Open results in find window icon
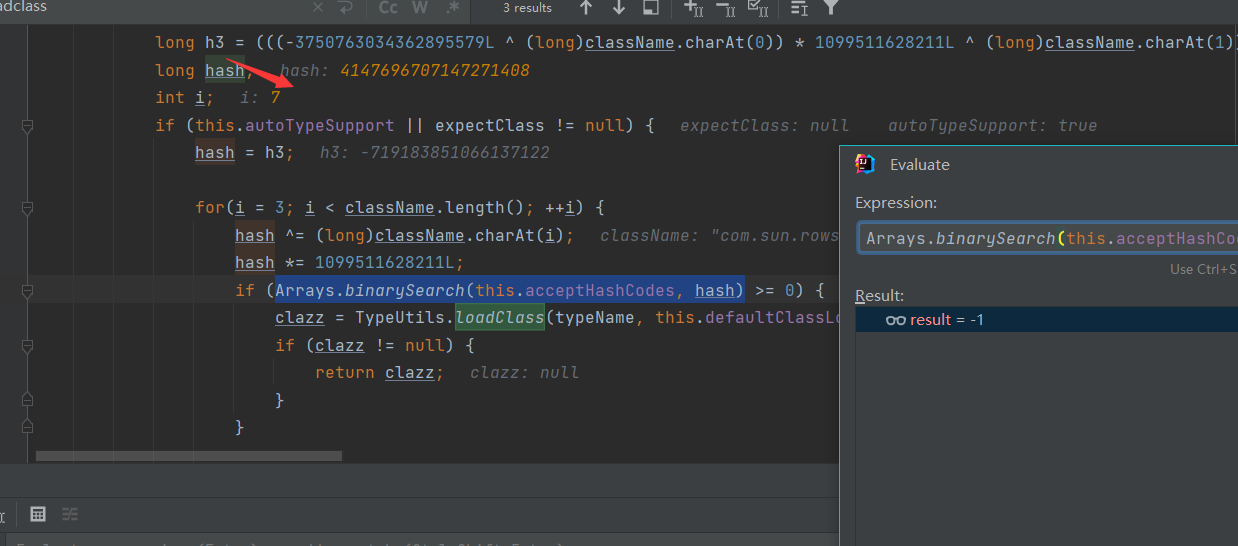1238x546 pixels. [x=651, y=8]
